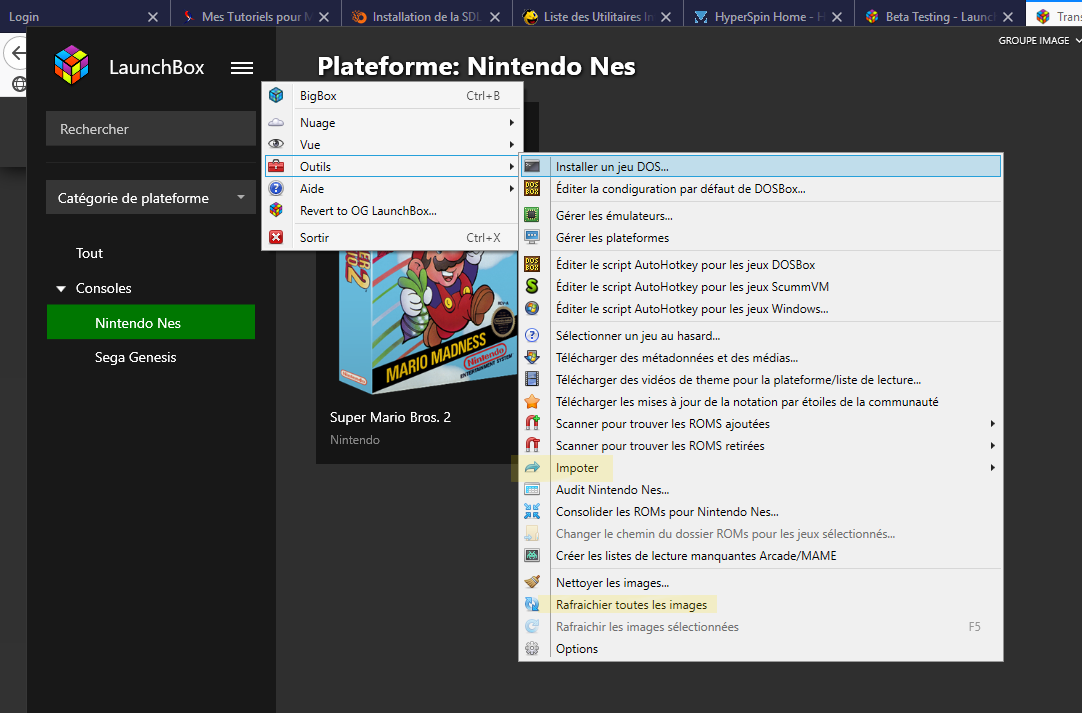Image resolution: width=1082 pixels, height=713 pixels.
Task: Click the Impoter green arrow icon
Action: tap(532, 467)
